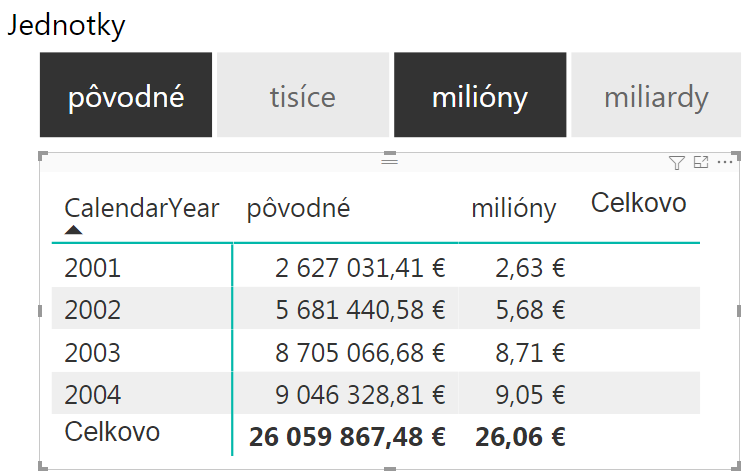Select the 2001 row header
Image resolution: width=745 pixels, height=474 pixels.
(x=93, y=268)
